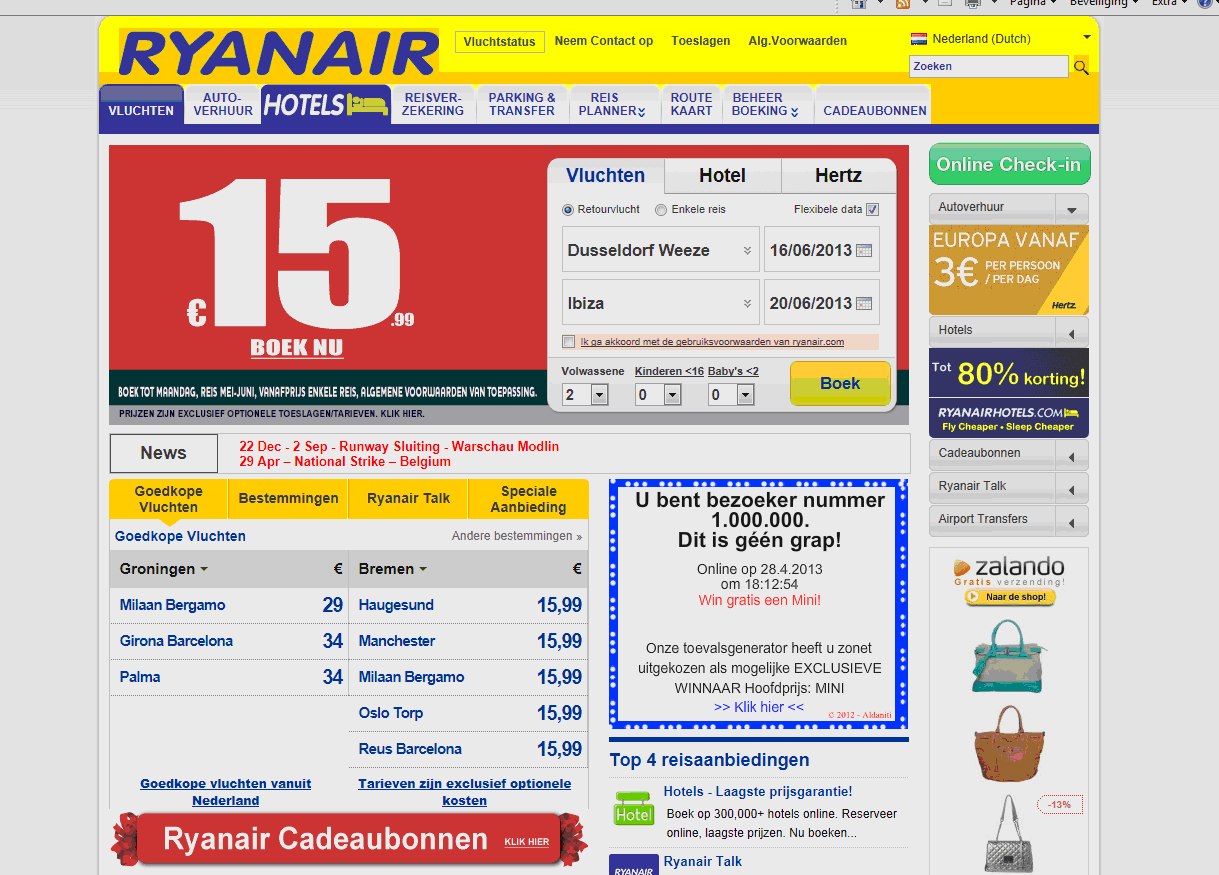Tick the terms of use agreement checkbox
This screenshot has width=1219, height=875.
point(569,342)
